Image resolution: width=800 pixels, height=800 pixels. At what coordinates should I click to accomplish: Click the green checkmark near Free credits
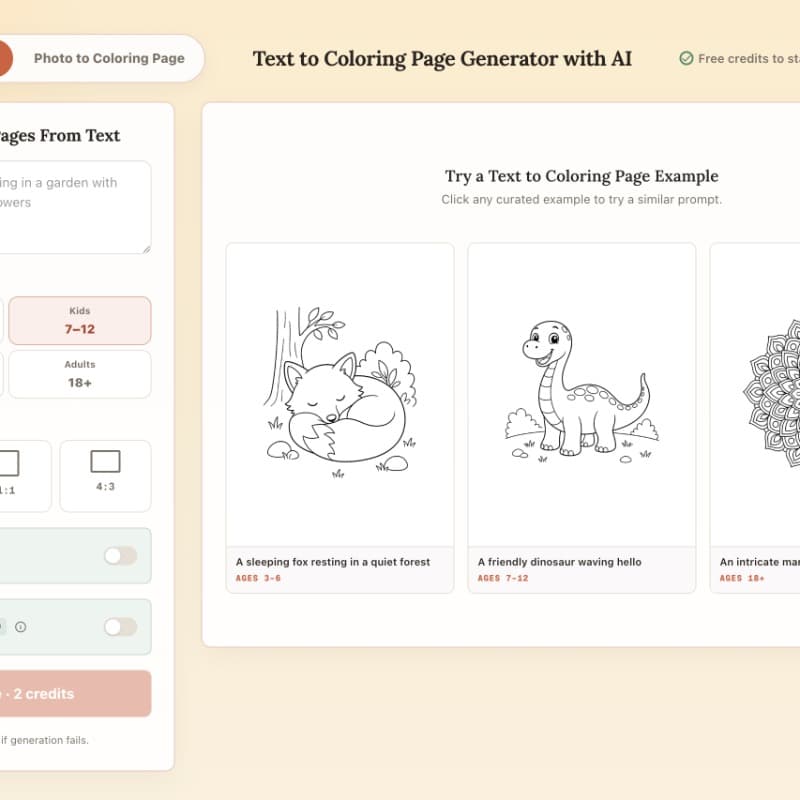click(686, 59)
